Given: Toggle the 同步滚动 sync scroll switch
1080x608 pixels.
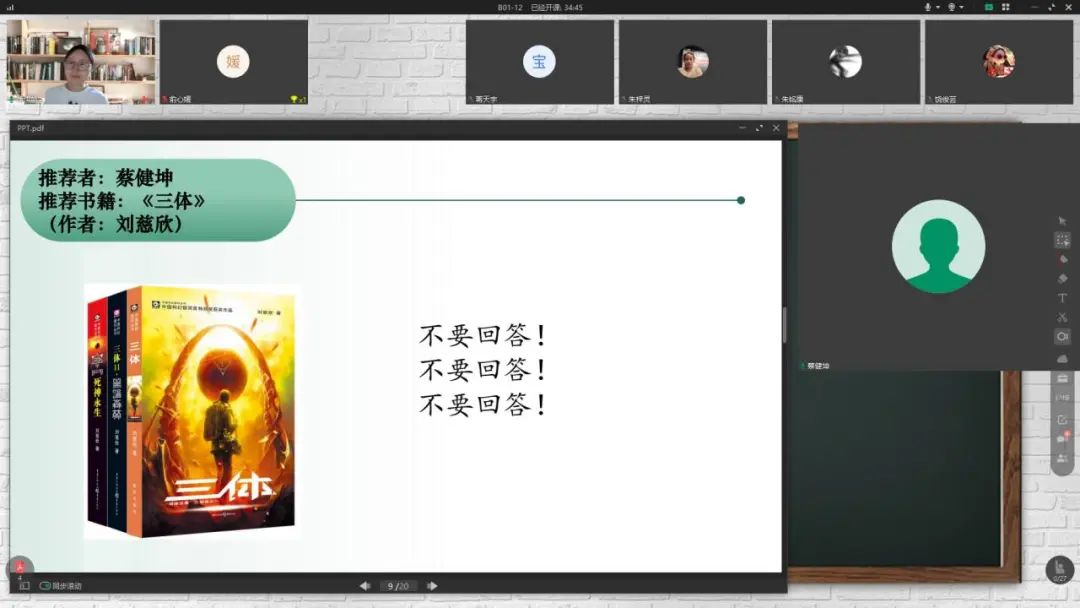Looking at the screenshot, I should click(45, 586).
